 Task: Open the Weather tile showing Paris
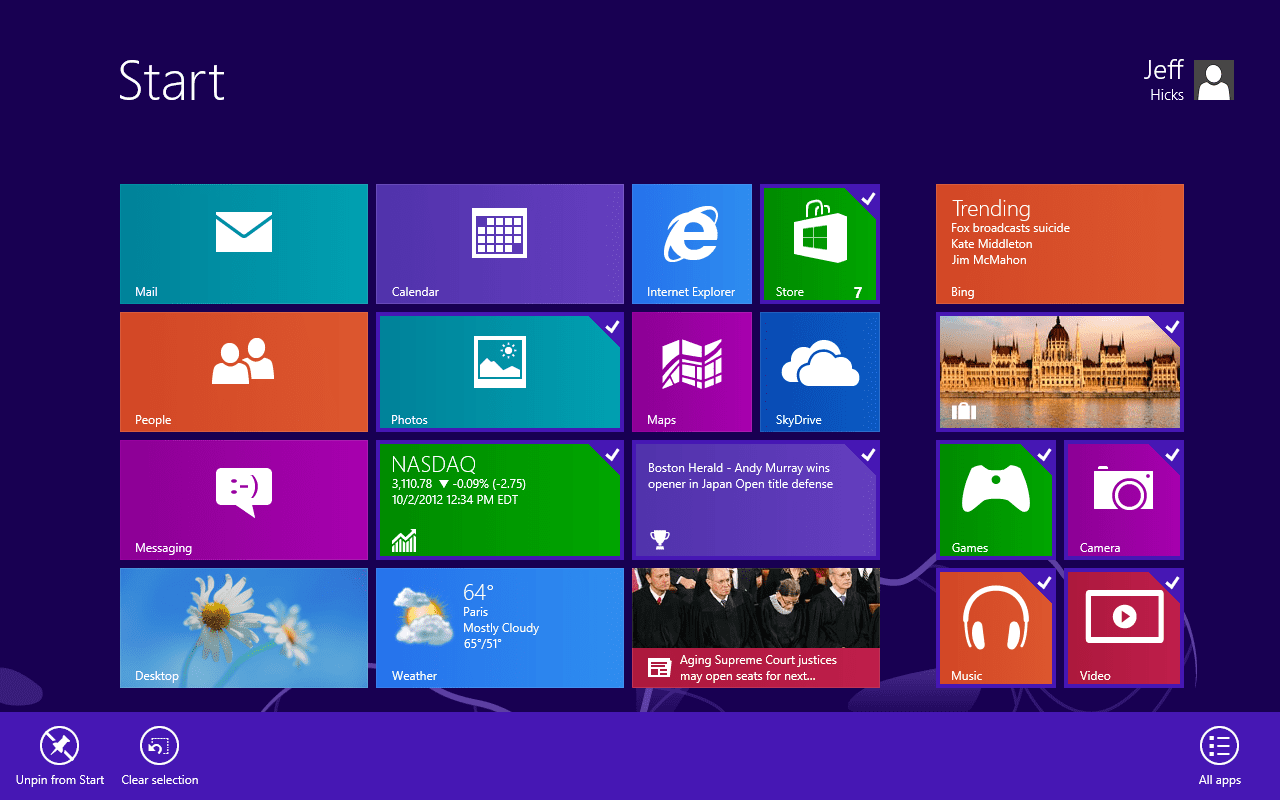[x=500, y=628]
